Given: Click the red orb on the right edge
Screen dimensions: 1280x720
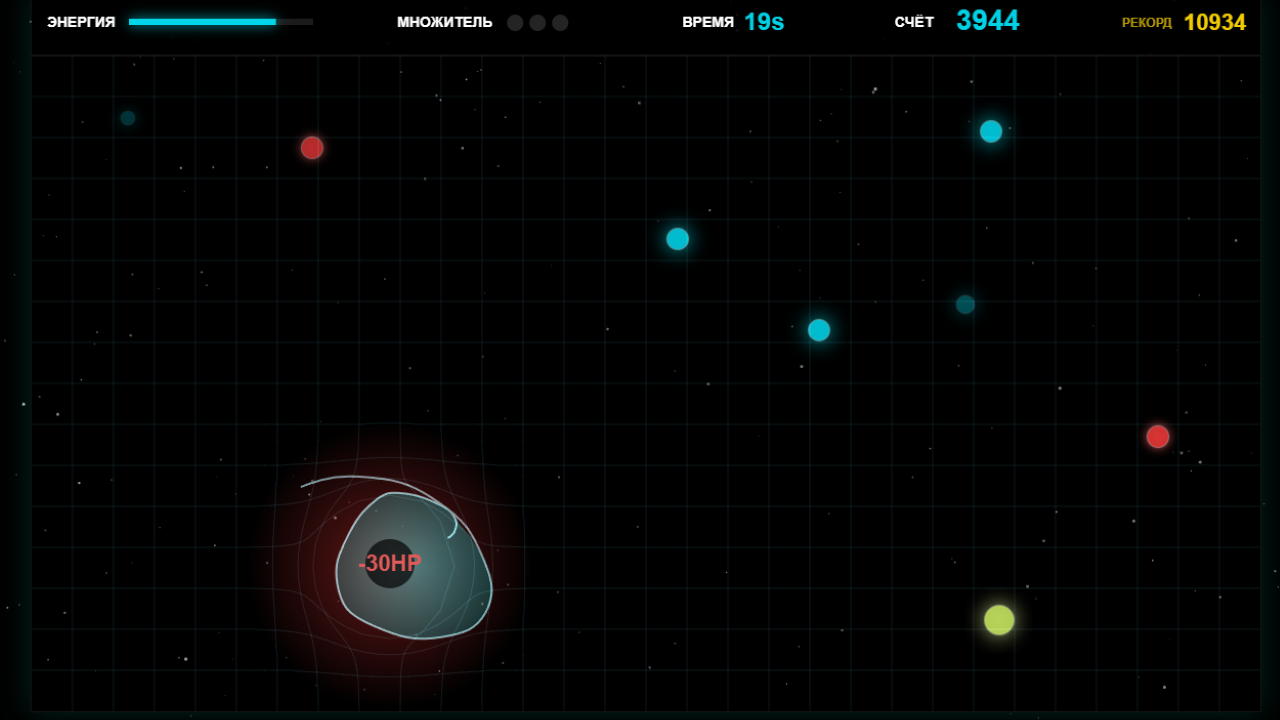Looking at the screenshot, I should point(1158,436).
